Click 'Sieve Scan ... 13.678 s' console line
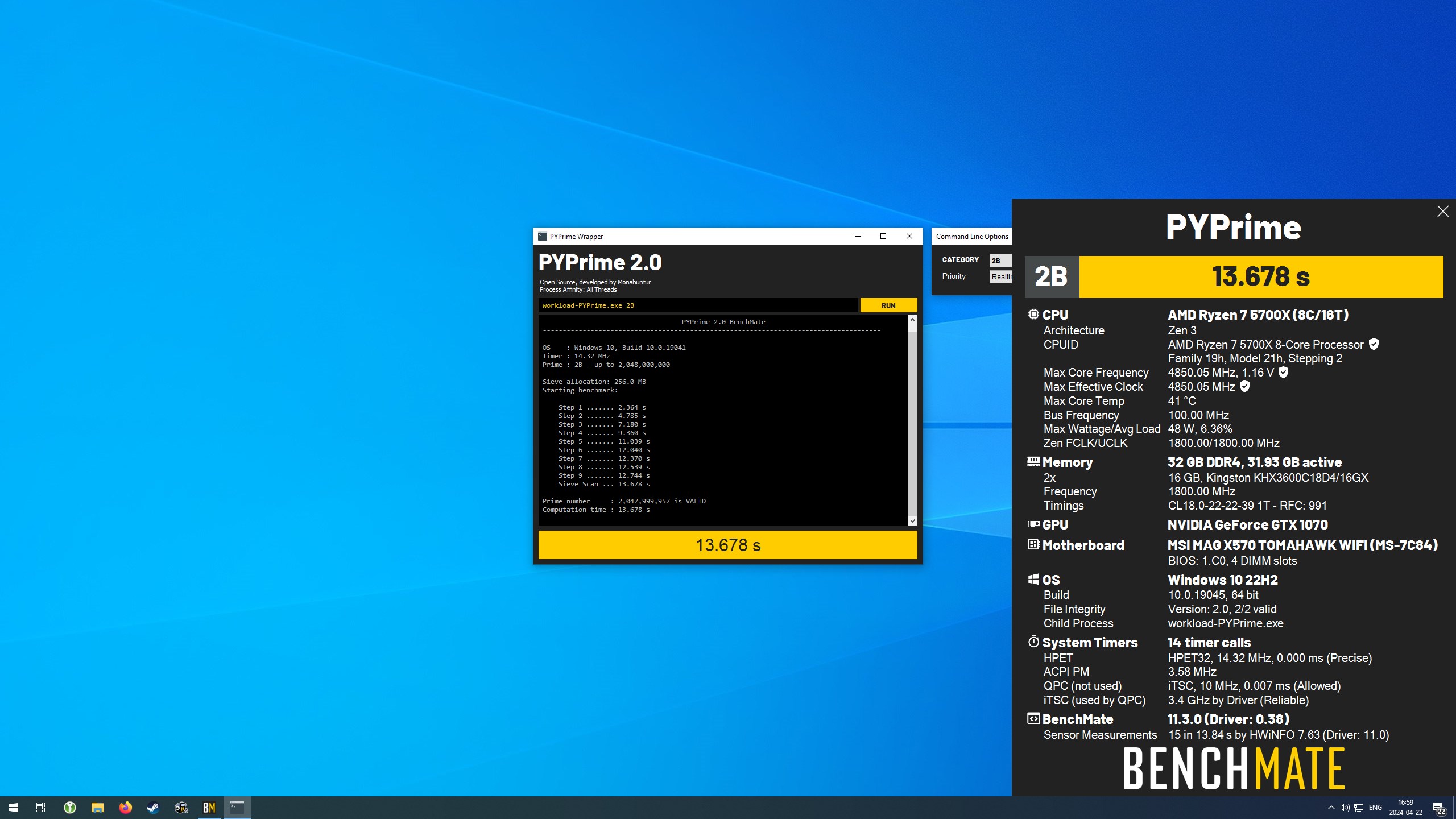Image resolution: width=1456 pixels, height=819 pixels. point(604,484)
